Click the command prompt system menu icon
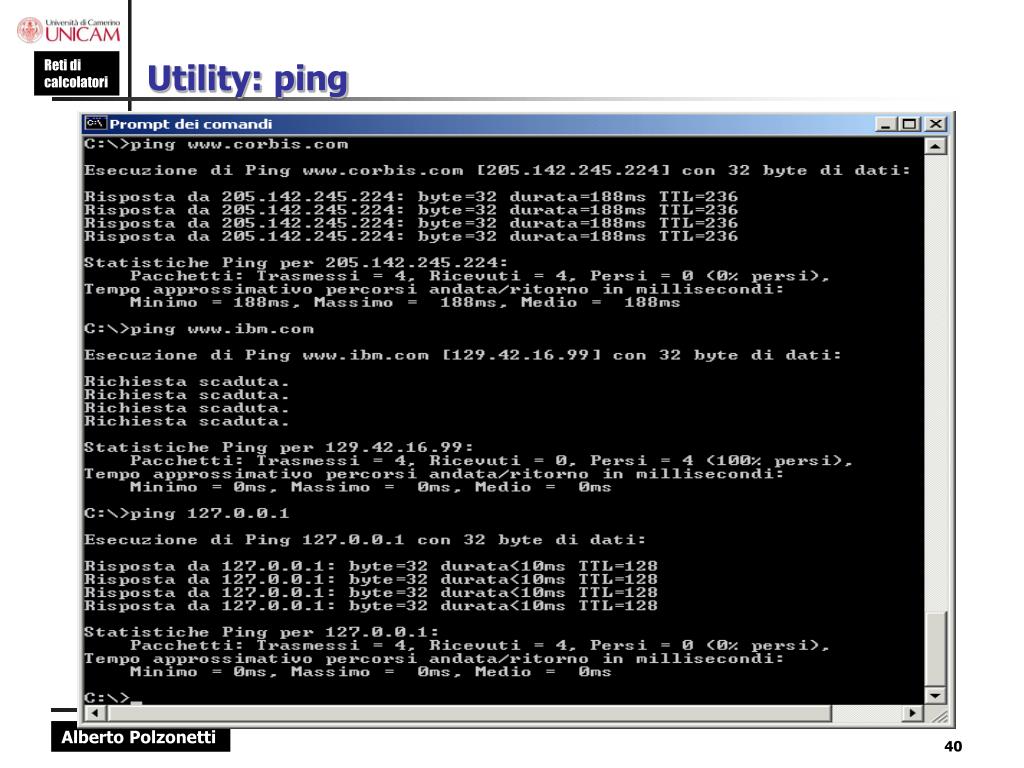This screenshot has height=768, width=1024. (95, 123)
